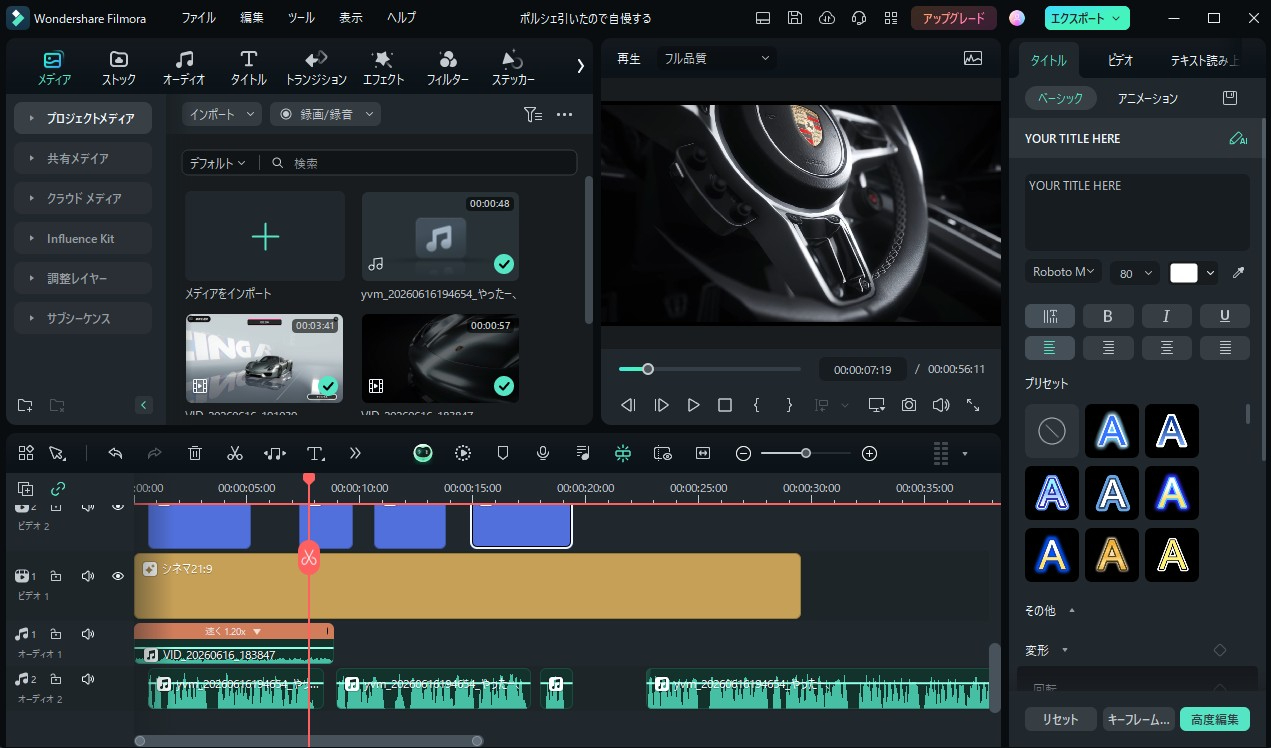The width and height of the screenshot is (1271, 748).
Task: Click the 高度編集 button
Action: tap(1215, 719)
